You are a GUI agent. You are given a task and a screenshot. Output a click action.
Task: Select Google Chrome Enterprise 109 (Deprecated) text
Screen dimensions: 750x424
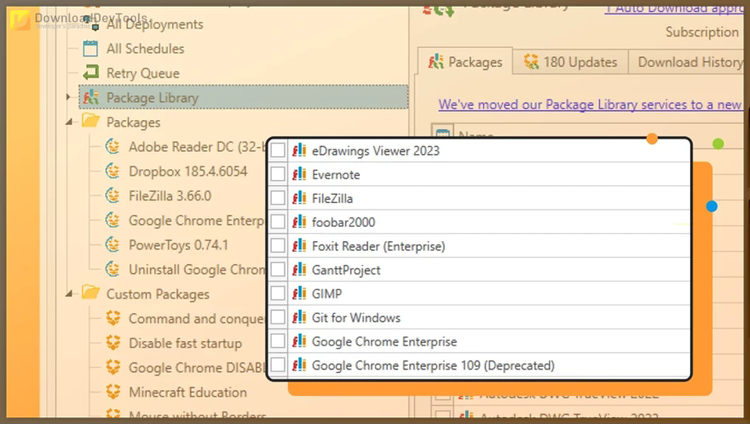433,366
